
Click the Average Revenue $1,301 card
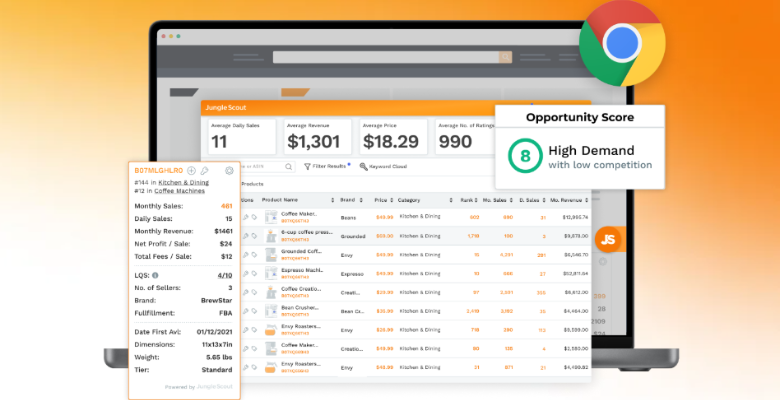[x=317, y=136]
